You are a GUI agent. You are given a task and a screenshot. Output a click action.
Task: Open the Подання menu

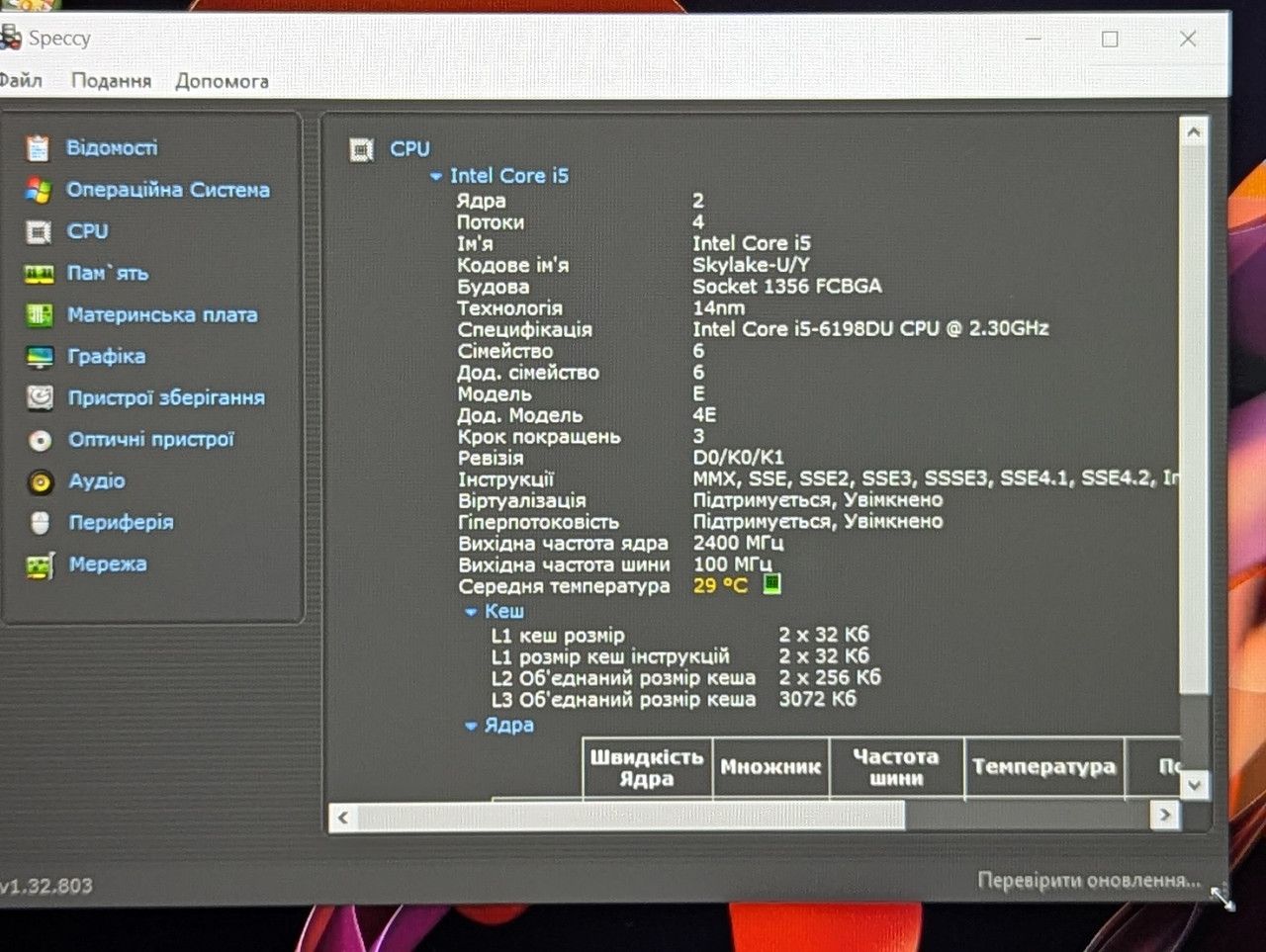[x=111, y=81]
